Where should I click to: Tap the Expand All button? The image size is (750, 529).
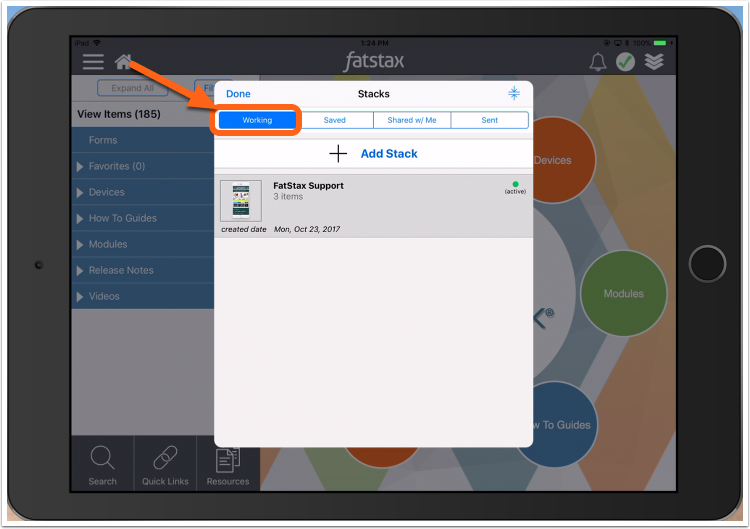coord(132,88)
